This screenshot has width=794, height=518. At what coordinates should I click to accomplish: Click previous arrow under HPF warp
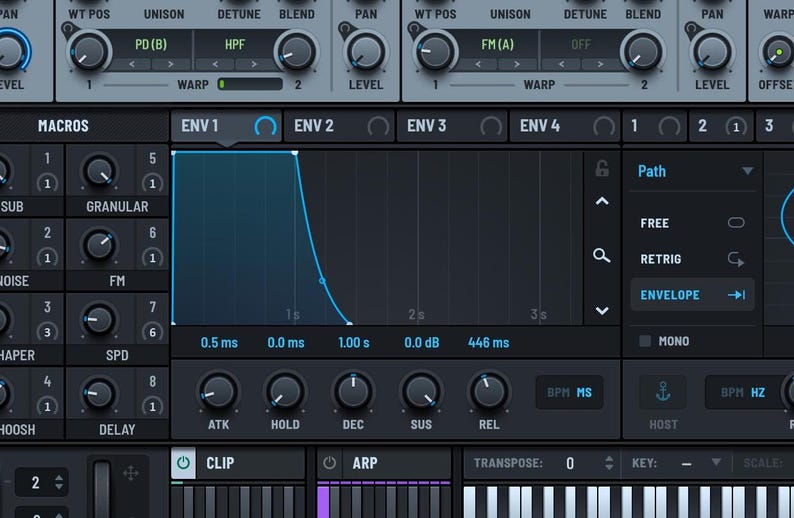click(x=215, y=64)
